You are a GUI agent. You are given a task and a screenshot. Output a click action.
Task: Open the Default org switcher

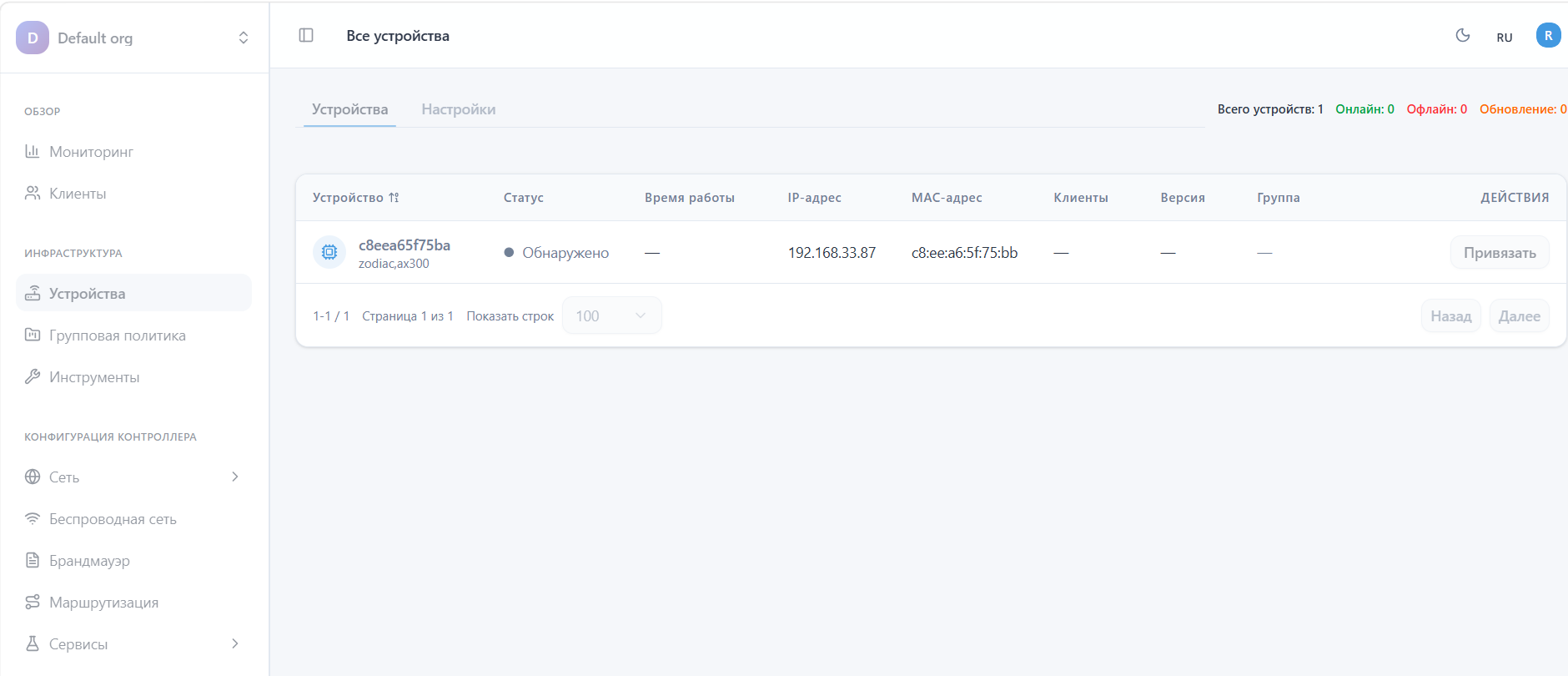[133, 38]
